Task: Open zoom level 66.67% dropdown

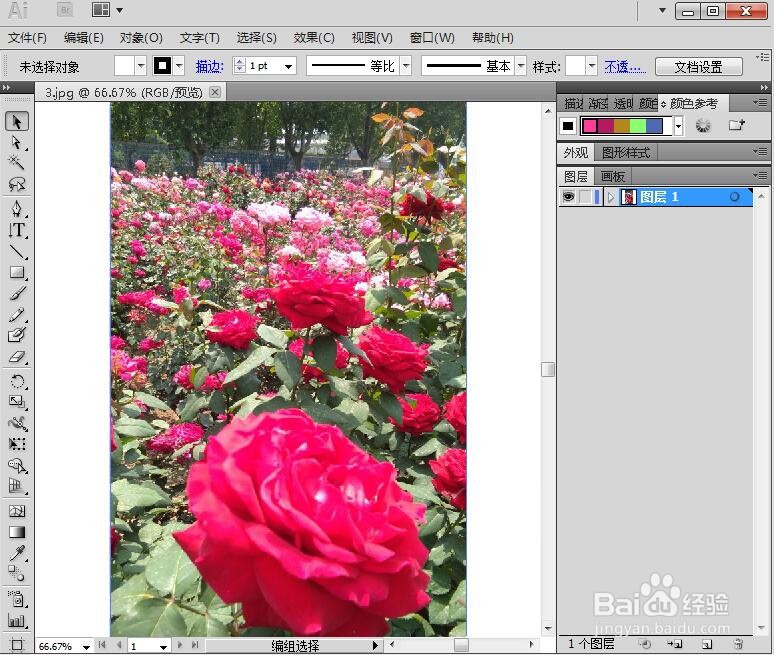Action: (x=86, y=646)
